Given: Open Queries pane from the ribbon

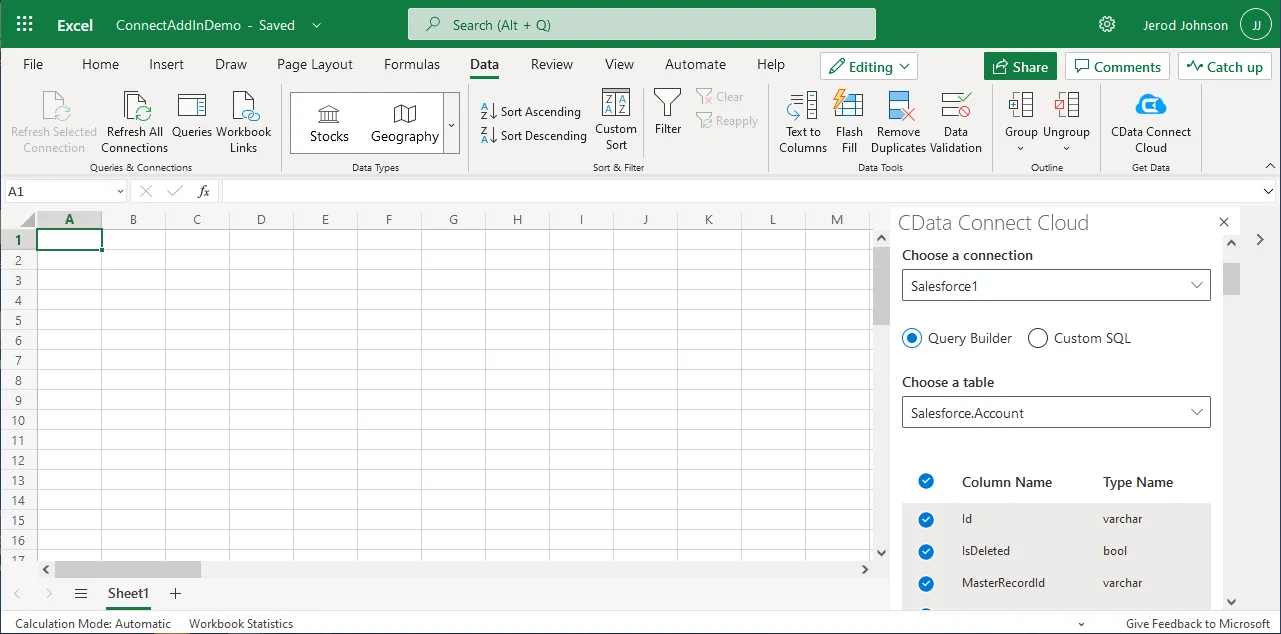Looking at the screenshot, I should (191, 106).
